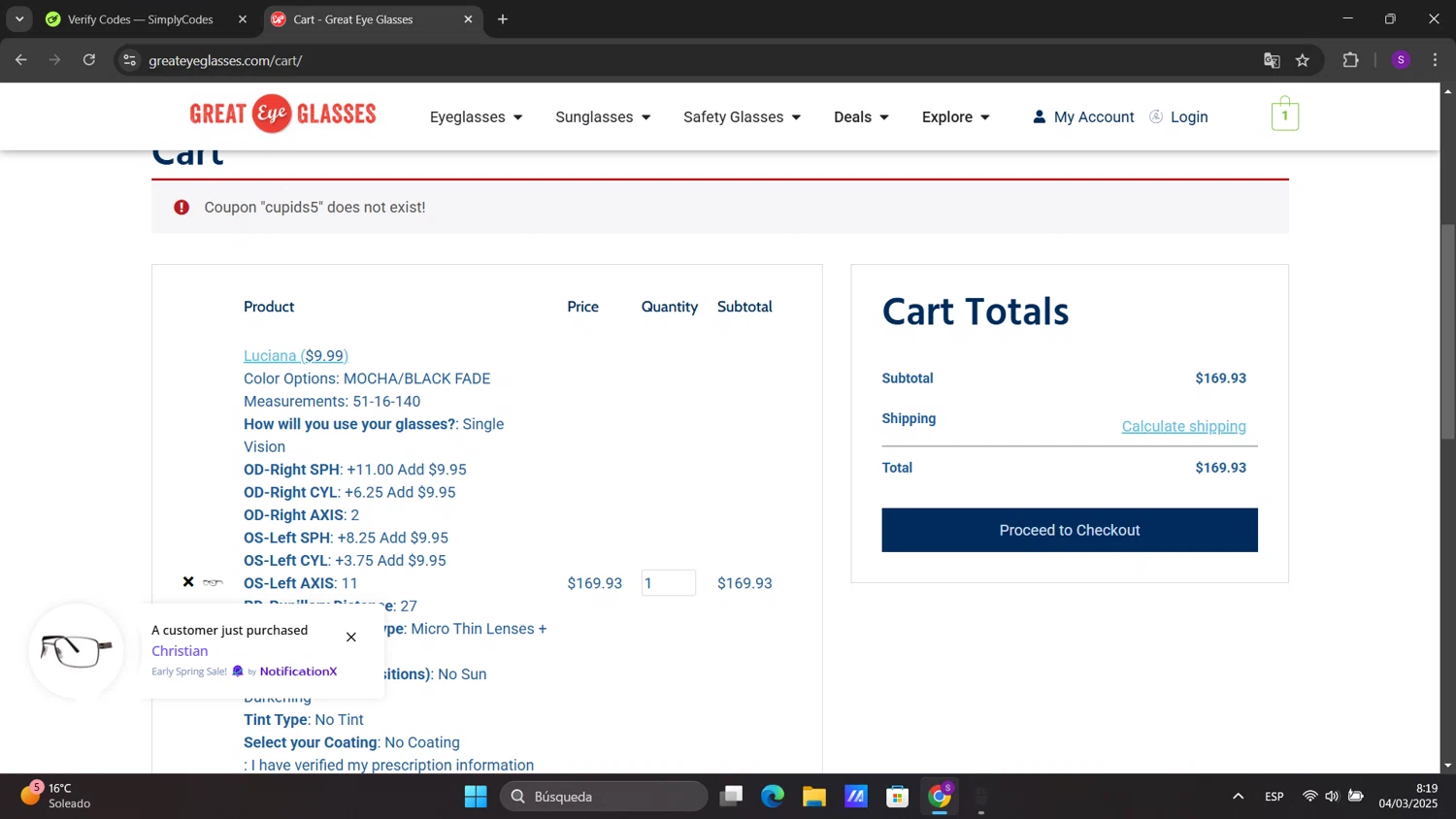Open the shopping cart bag icon
Screen dimensions: 1456x819
(1284, 115)
